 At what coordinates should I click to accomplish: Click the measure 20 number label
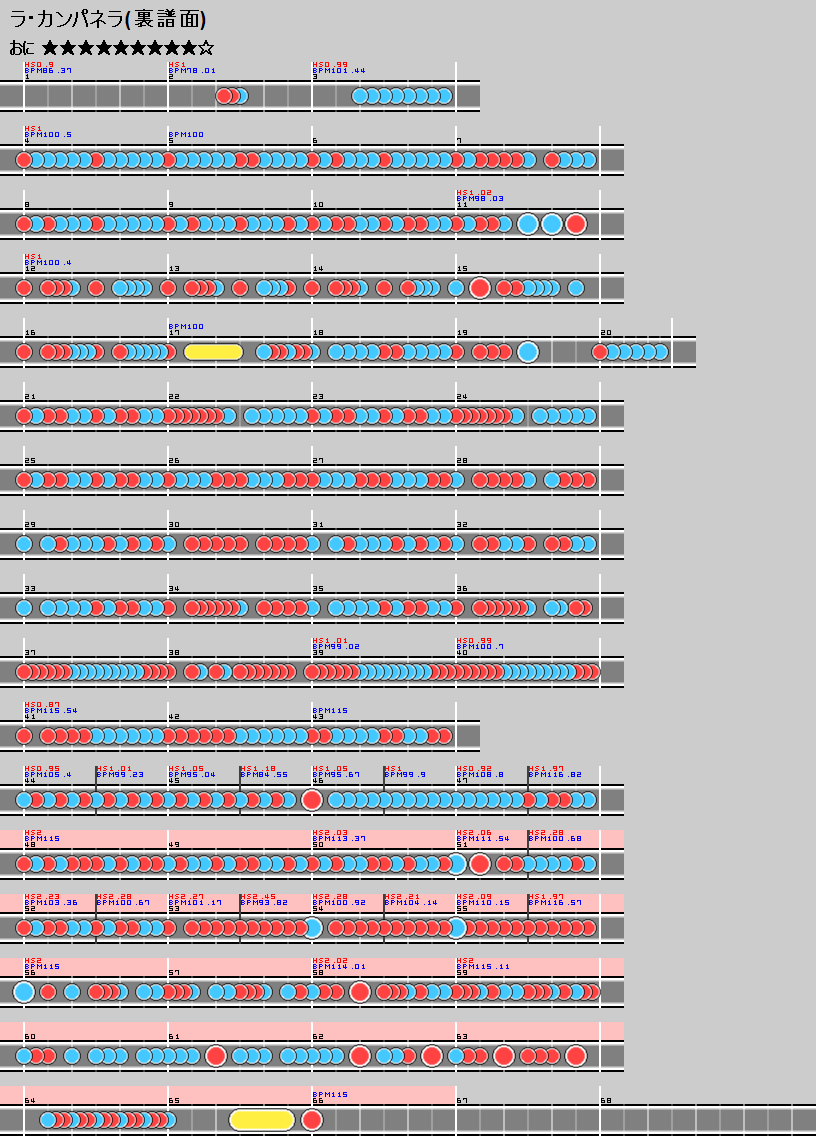pyautogui.click(x=605, y=333)
